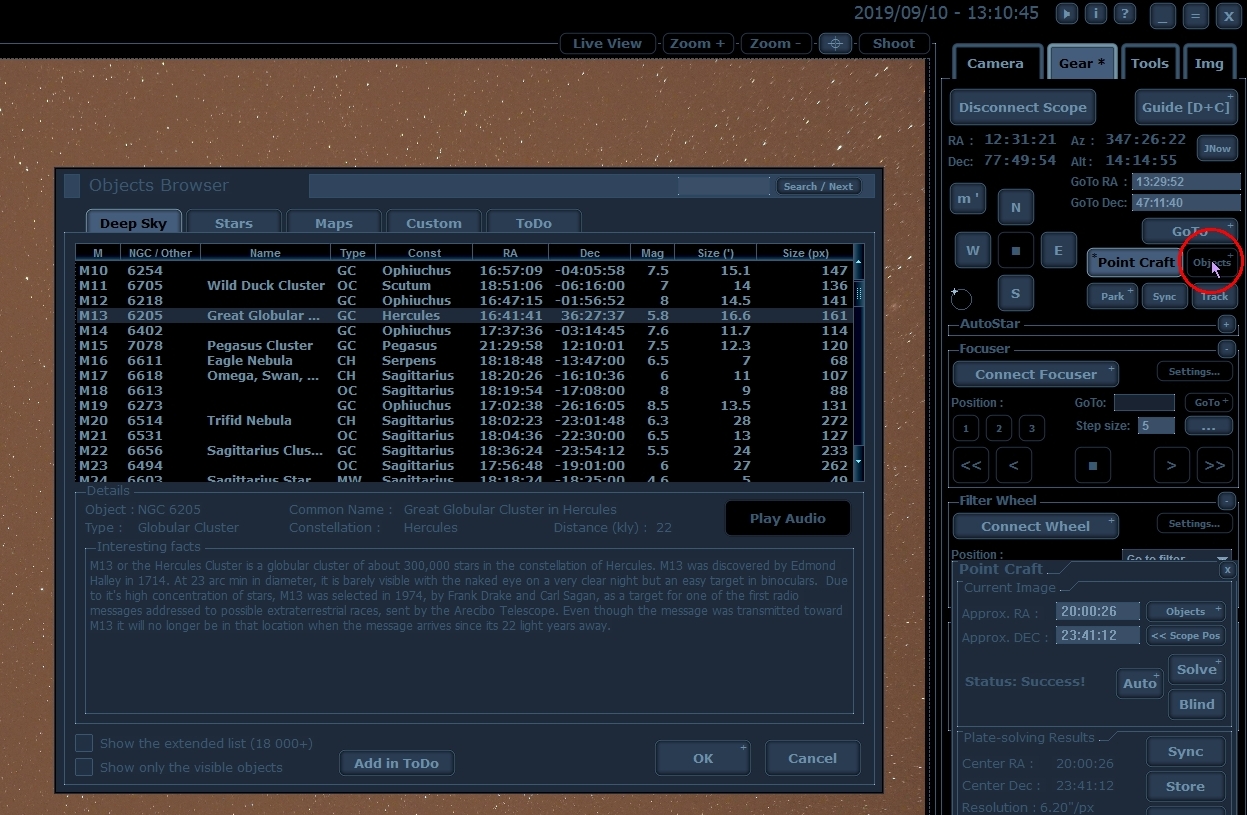Open help with the question mark icon

[1125, 14]
